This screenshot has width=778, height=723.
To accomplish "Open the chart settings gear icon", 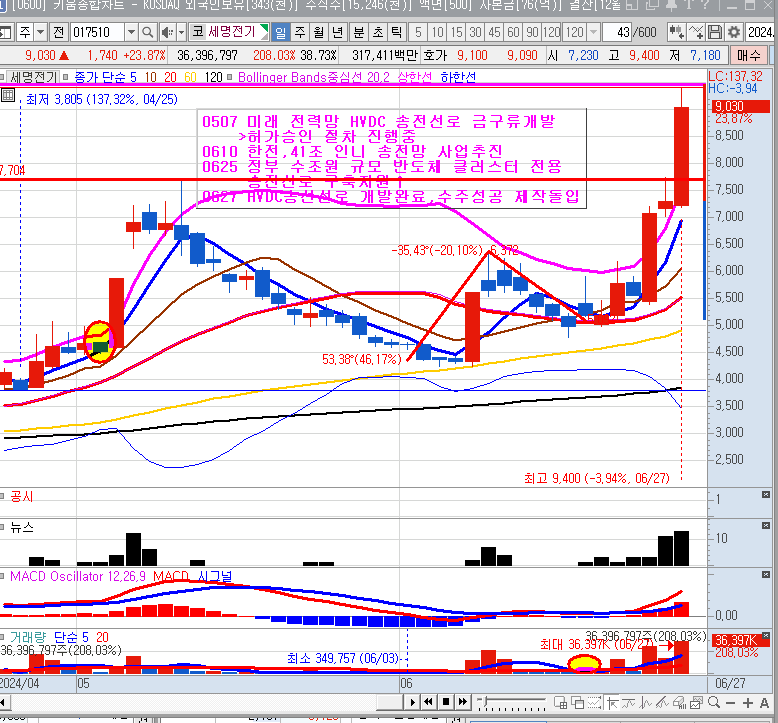I will coord(734,33).
